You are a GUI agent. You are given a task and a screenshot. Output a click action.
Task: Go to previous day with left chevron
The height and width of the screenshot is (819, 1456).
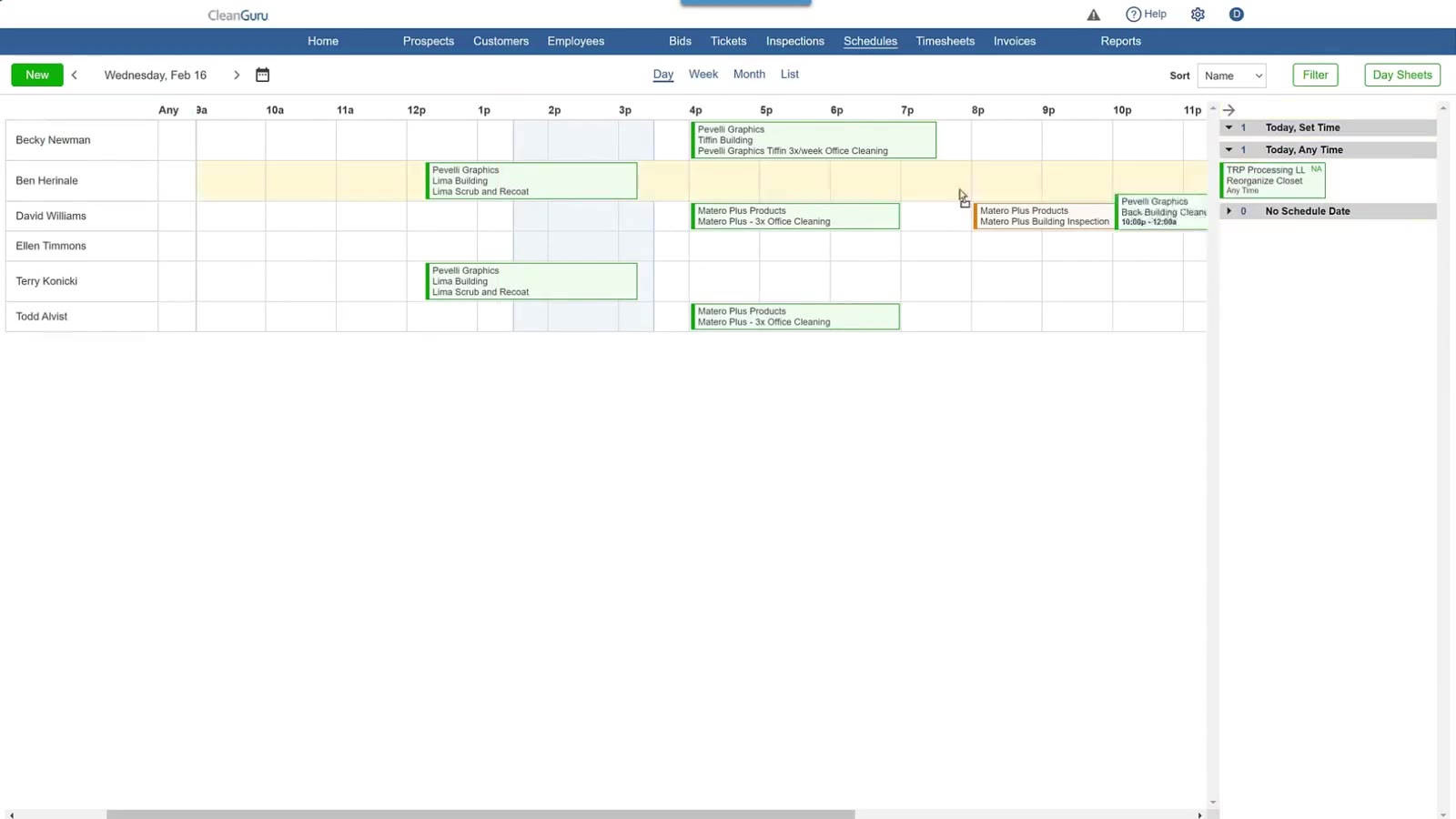(x=75, y=76)
